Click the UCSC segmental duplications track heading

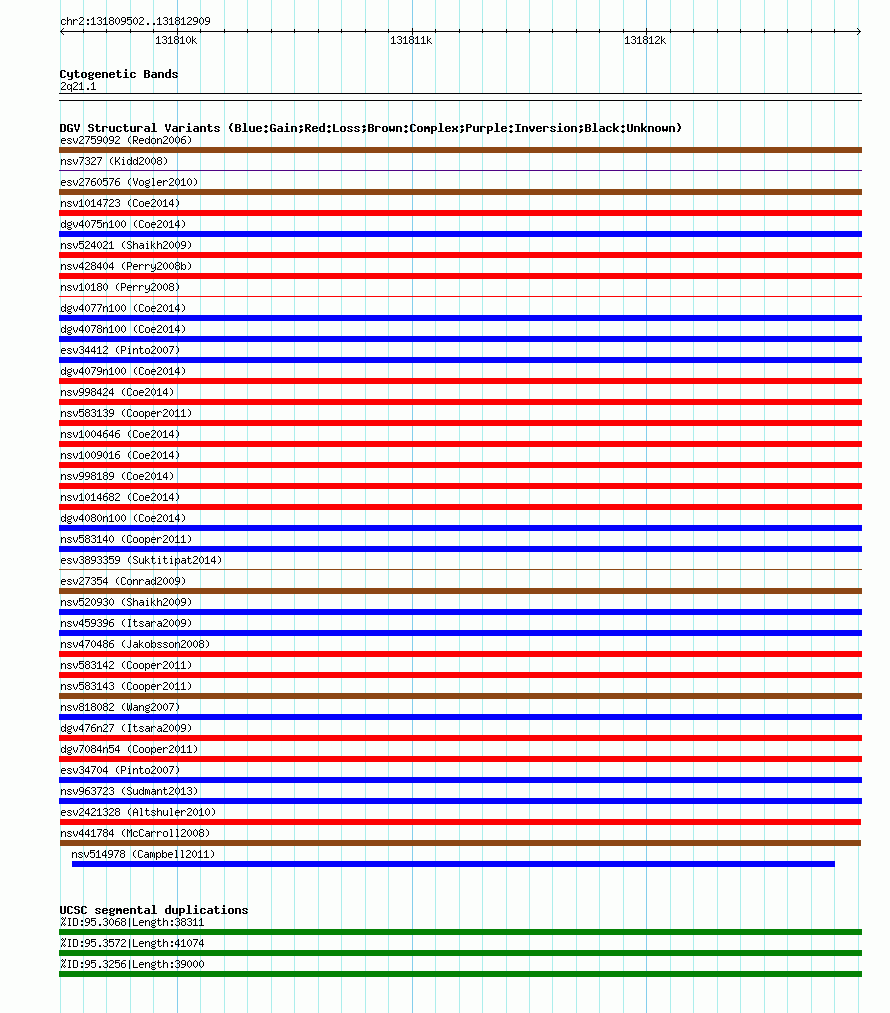154,910
